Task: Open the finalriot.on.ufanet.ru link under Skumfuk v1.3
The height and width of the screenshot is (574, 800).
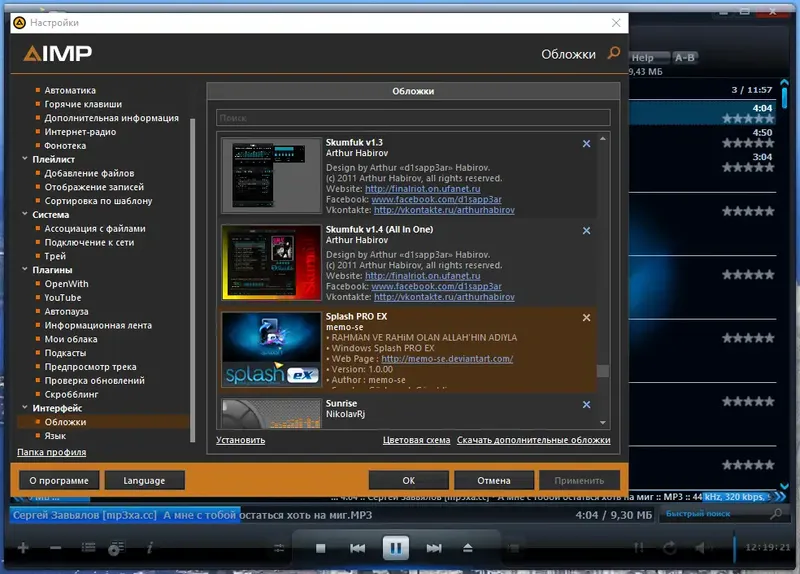Action: point(422,189)
